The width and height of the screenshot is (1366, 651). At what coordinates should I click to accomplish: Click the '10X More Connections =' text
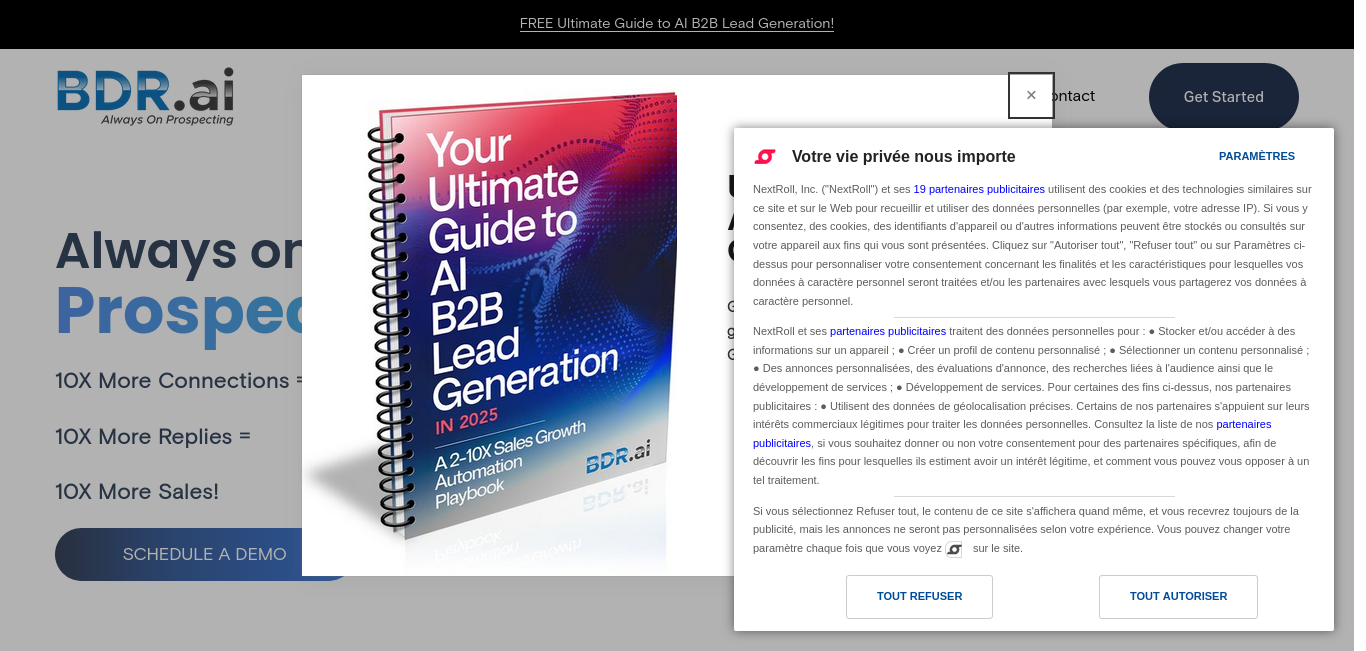180,381
